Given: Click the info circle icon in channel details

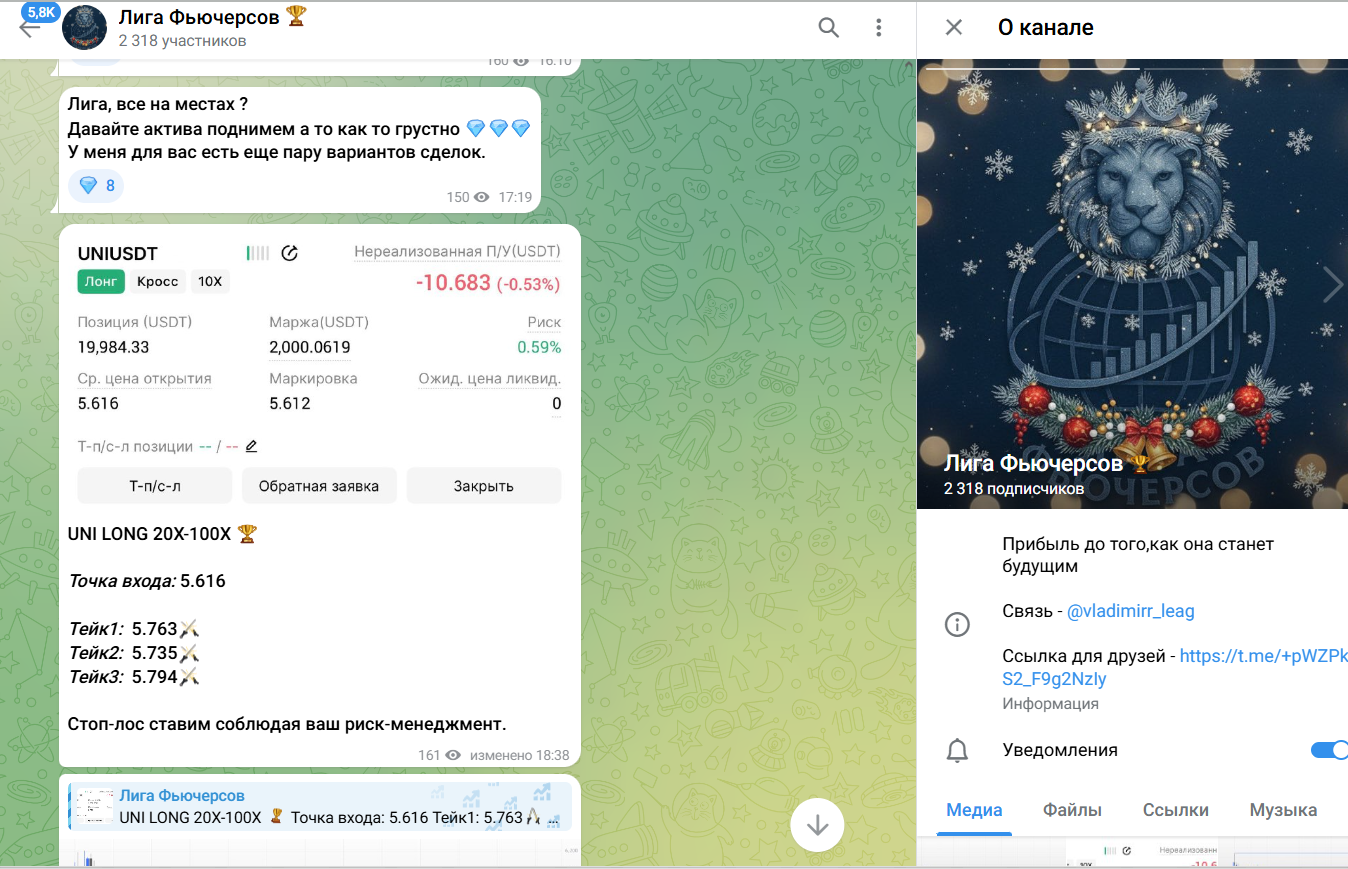Looking at the screenshot, I should point(957,625).
